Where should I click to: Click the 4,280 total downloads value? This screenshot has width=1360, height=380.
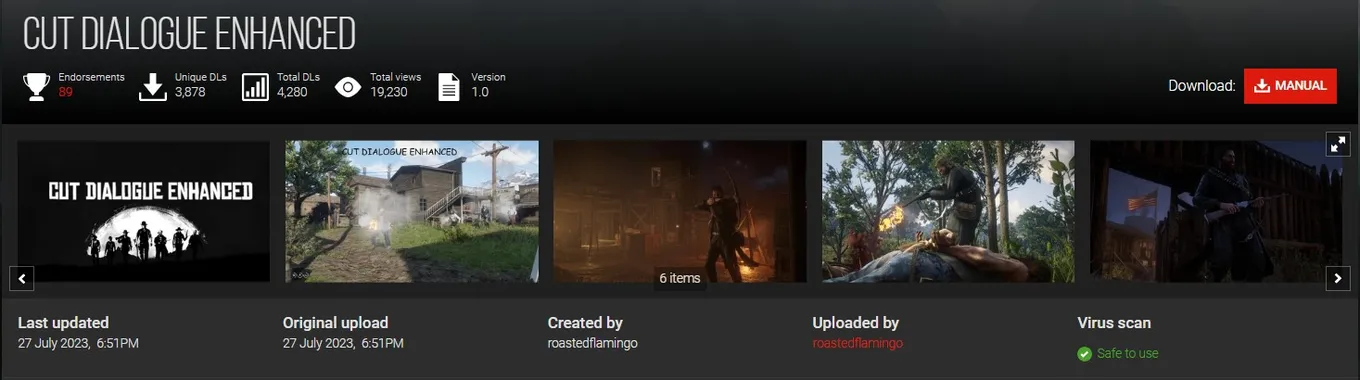293,92
